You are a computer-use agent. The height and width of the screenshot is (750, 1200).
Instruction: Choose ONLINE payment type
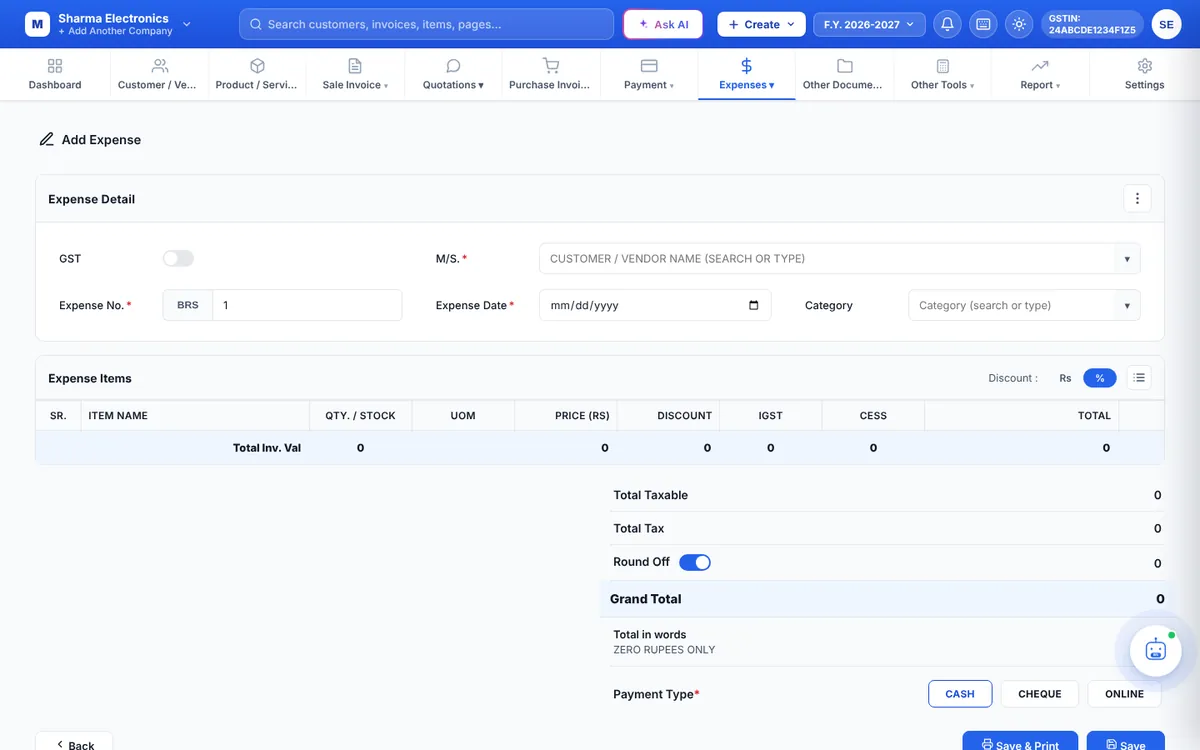click(1124, 694)
